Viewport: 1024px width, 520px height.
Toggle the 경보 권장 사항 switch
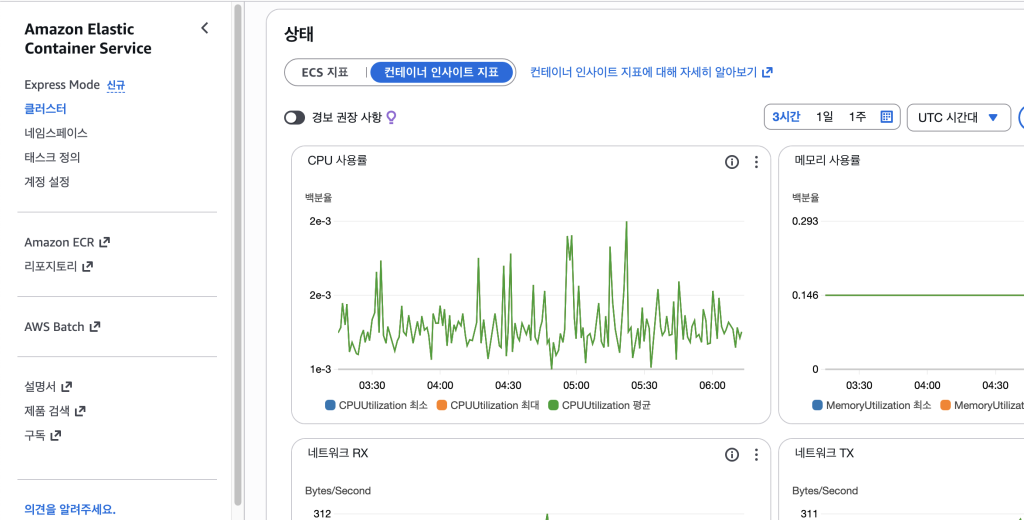pyautogui.click(x=294, y=117)
